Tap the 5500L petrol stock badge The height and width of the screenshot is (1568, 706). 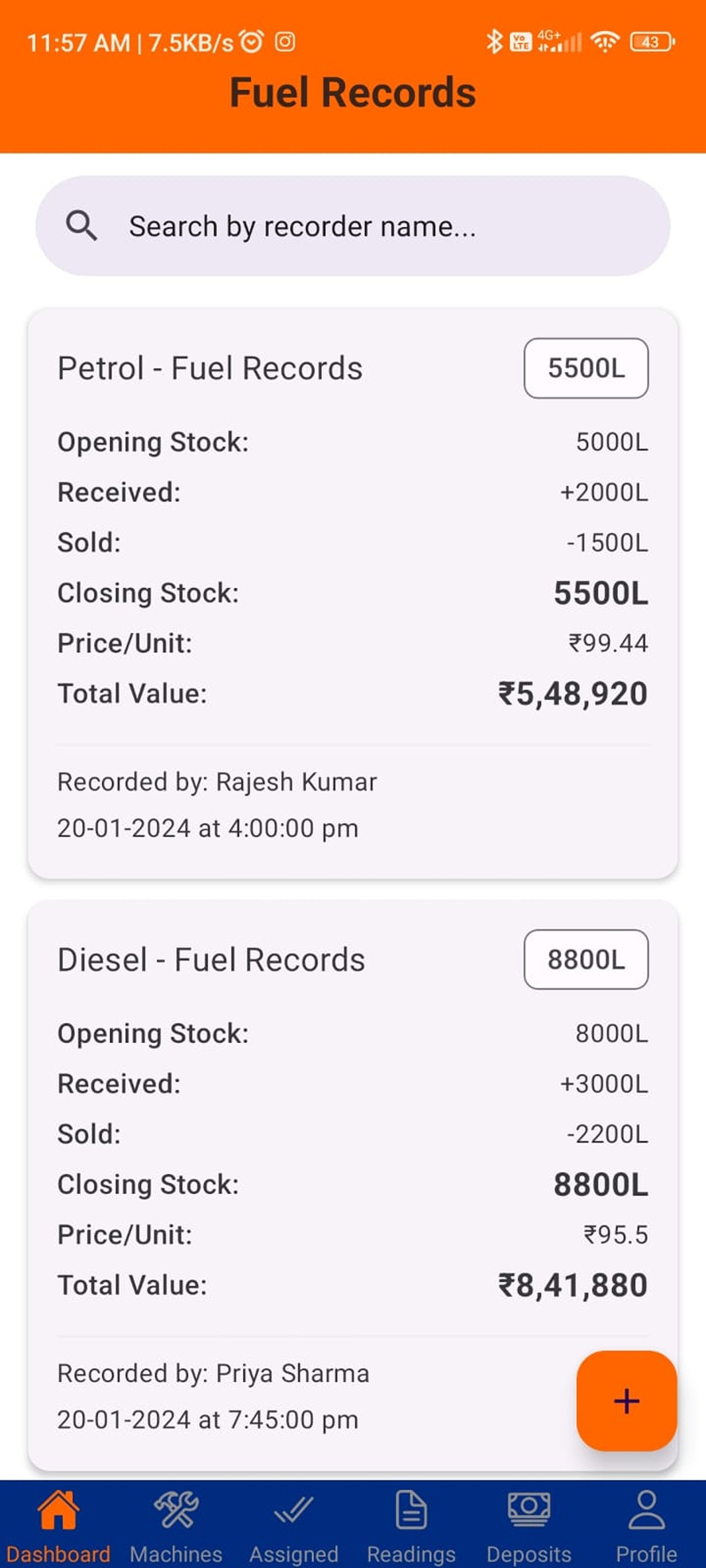[x=586, y=368]
